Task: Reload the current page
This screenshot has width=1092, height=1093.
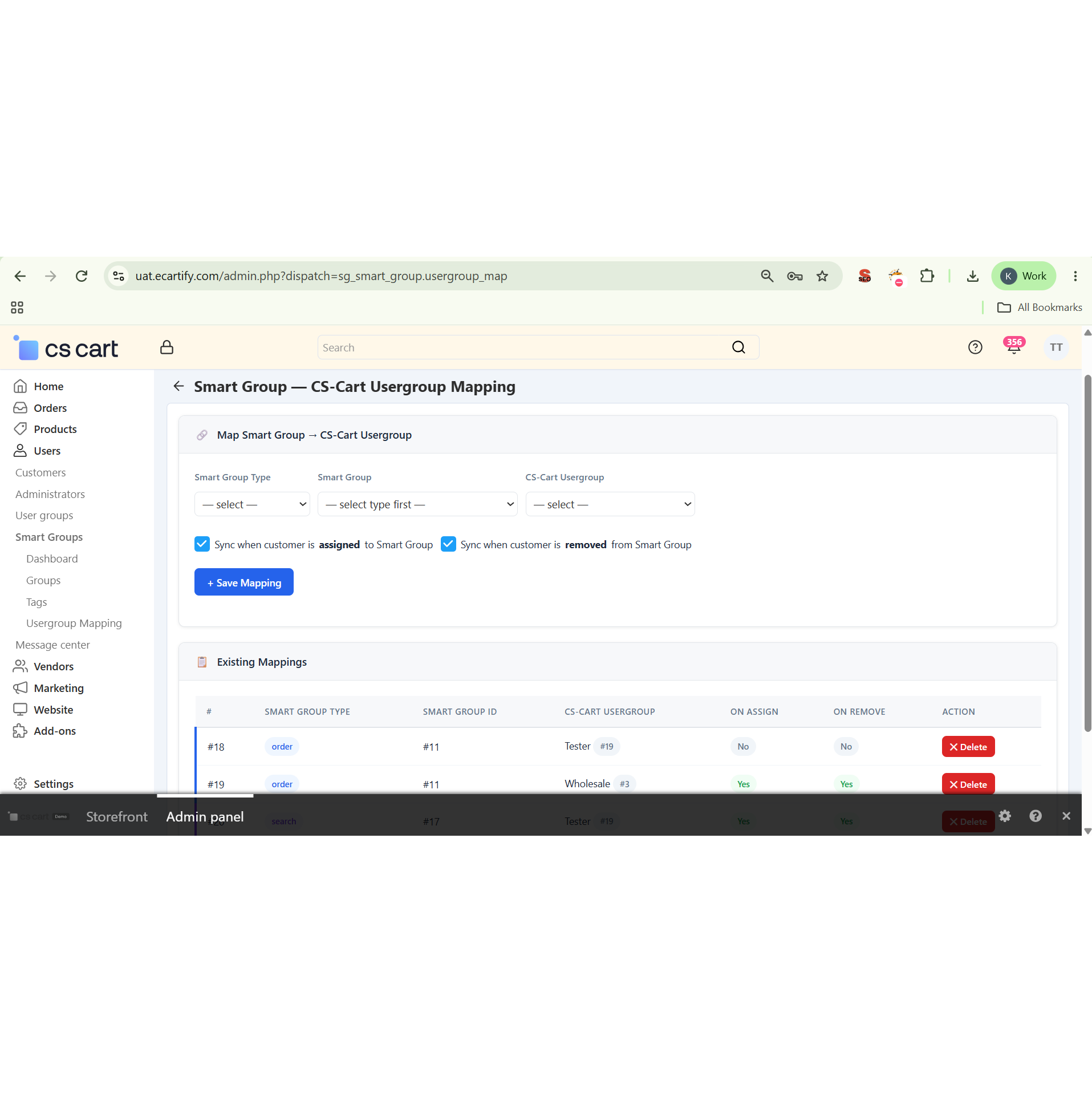Action: pos(82,276)
